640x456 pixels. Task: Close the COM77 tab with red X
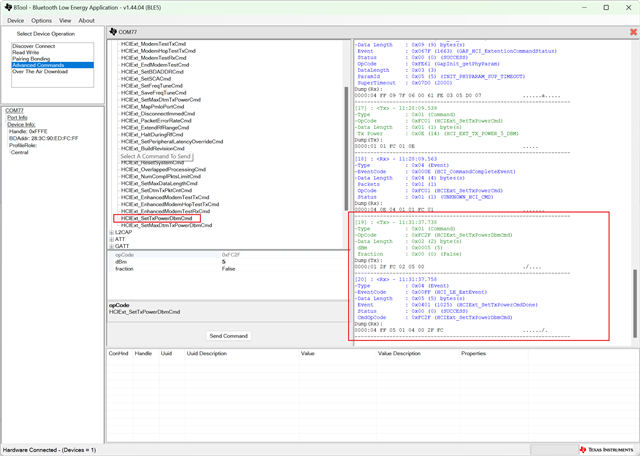pyautogui.click(x=633, y=32)
